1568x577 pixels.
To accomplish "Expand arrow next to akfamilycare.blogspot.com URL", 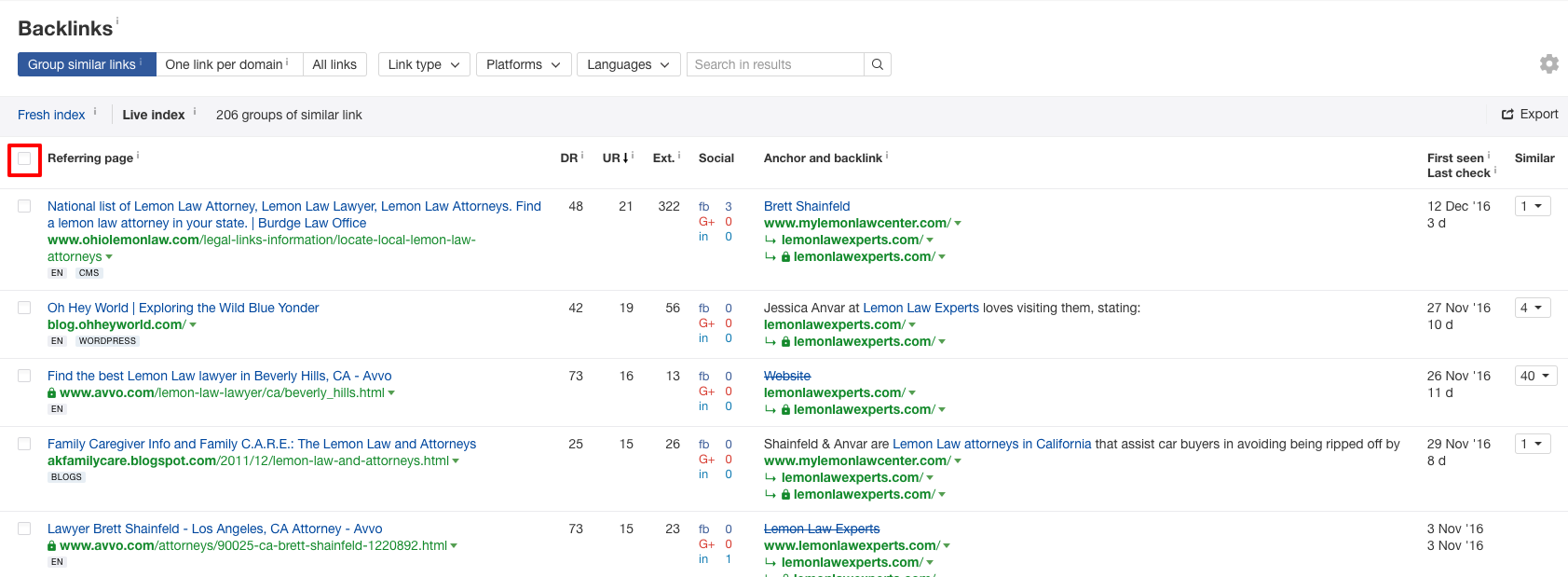I will click(x=456, y=461).
